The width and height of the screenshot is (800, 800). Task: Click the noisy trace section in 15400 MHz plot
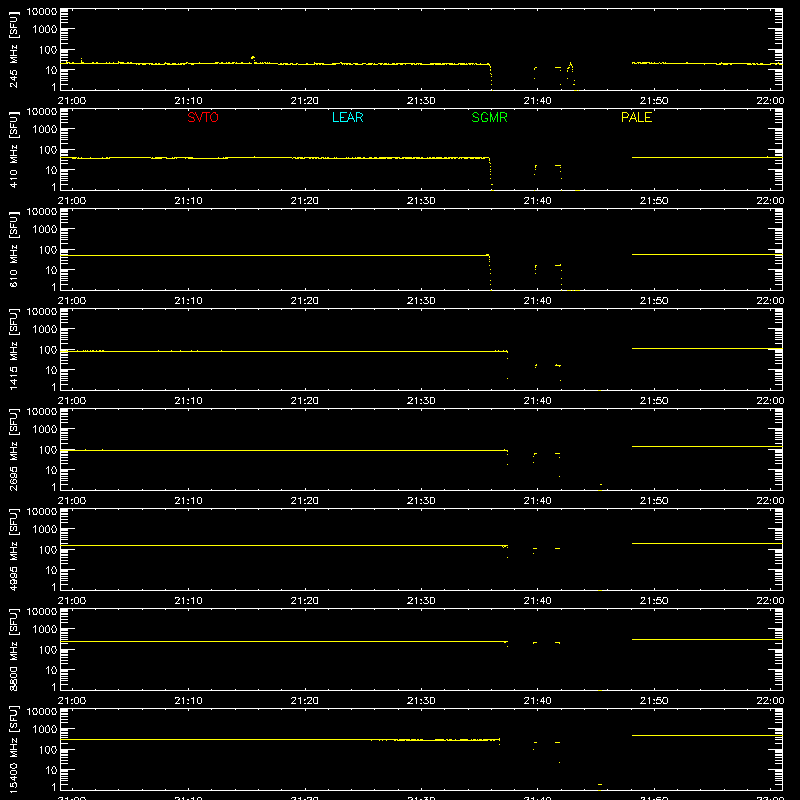[435, 739]
